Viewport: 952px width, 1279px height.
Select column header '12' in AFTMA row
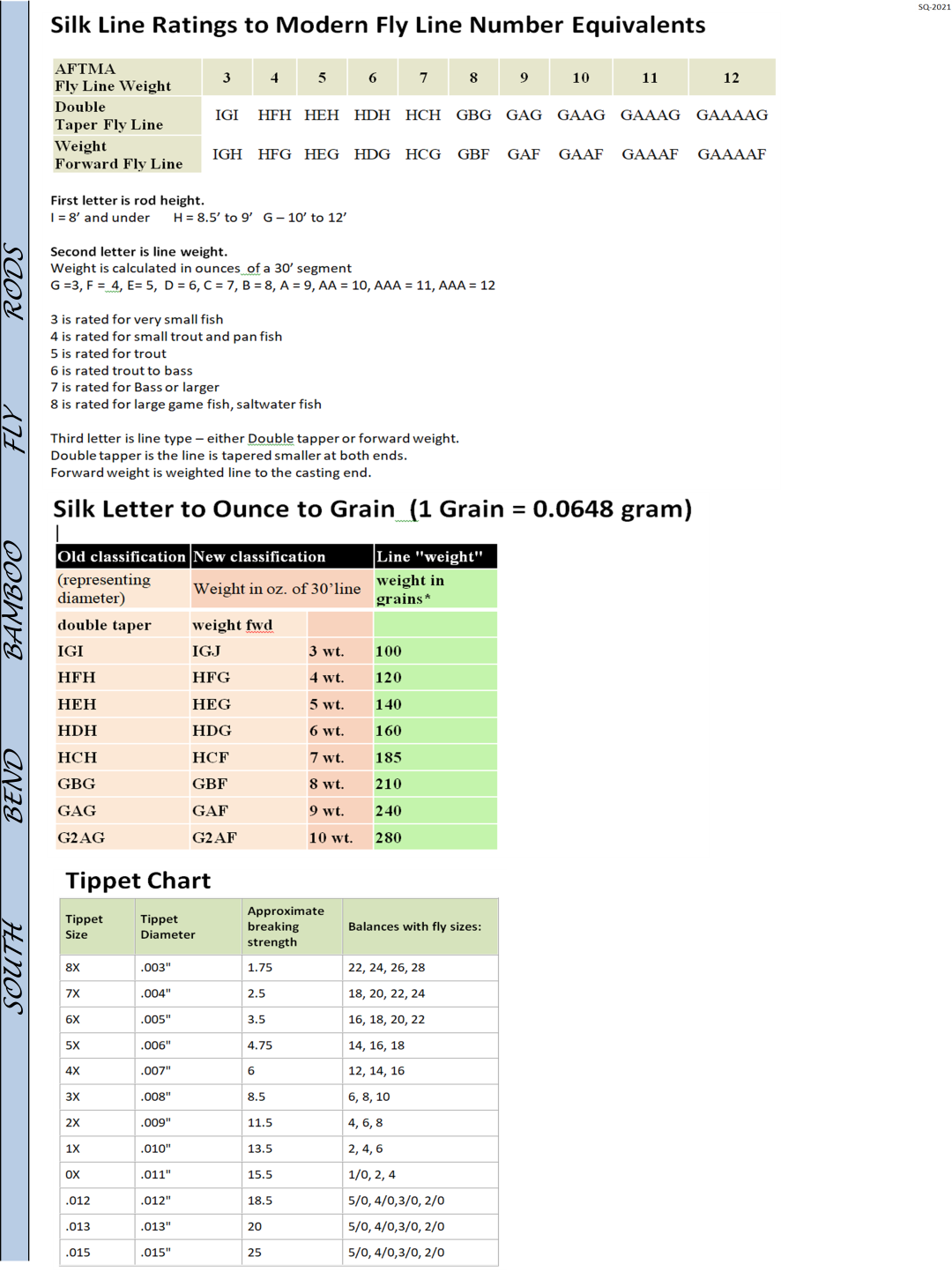click(732, 78)
